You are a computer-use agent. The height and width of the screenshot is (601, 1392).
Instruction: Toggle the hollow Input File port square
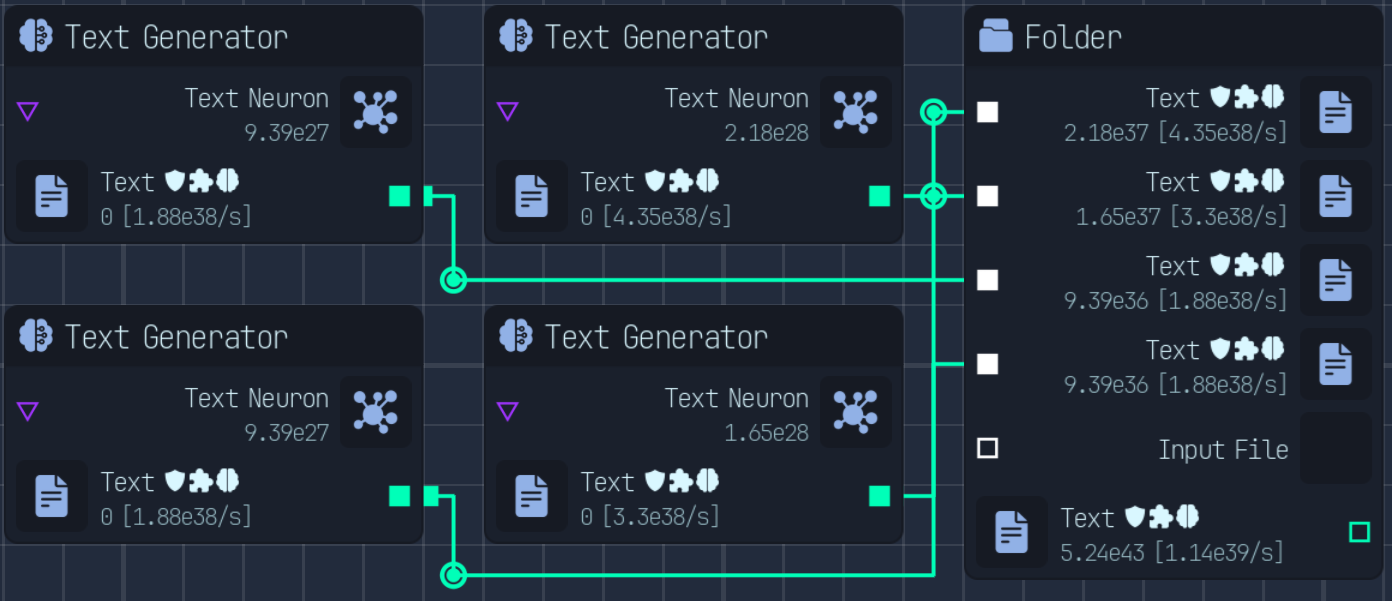pyautogui.click(x=987, y=448)
